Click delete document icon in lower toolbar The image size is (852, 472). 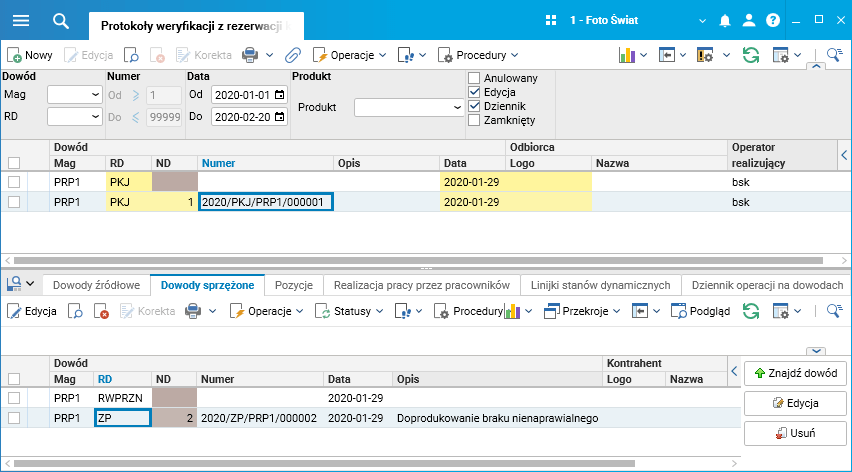[102, 311]
